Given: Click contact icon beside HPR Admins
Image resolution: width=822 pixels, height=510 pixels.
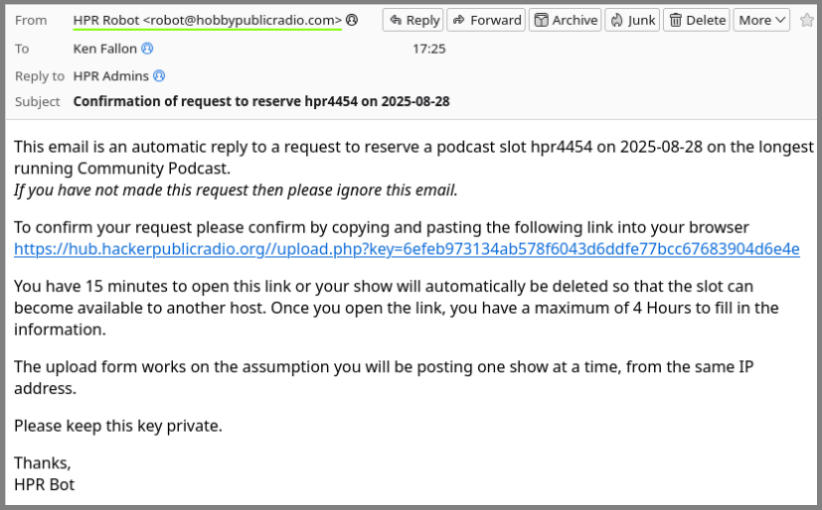Looking at the screenshot, I should tap(159, 76).
